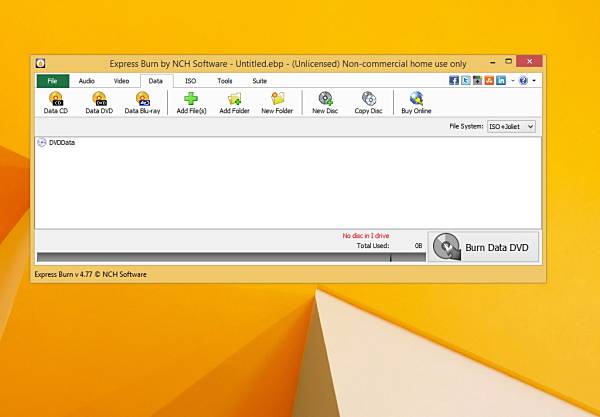Start a New Disc project
Screen dimensions: 600x417
pyautogui.click(x=325, y=103)
